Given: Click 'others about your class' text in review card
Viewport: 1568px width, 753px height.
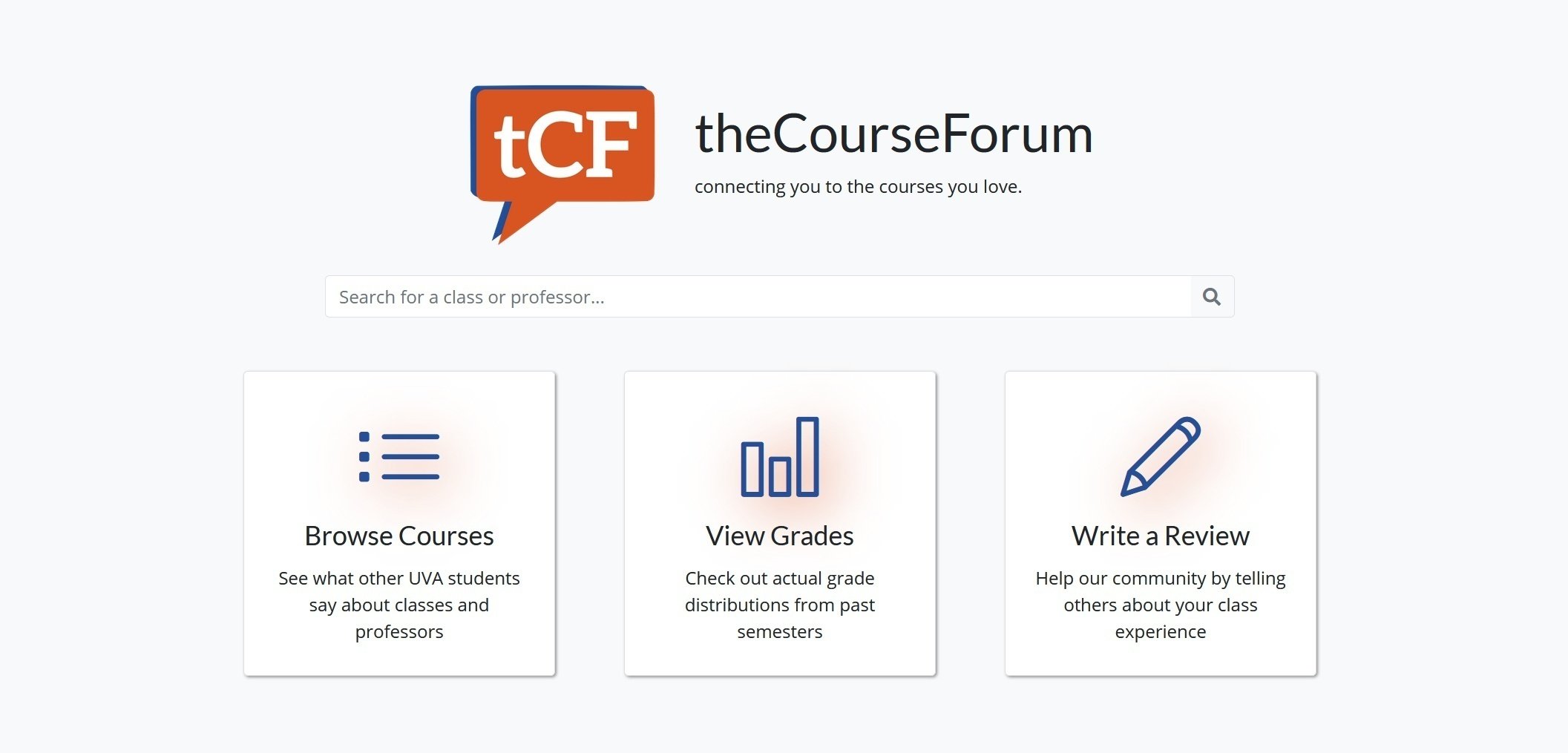Looking at the screenshot, I should pos(1161,605).
